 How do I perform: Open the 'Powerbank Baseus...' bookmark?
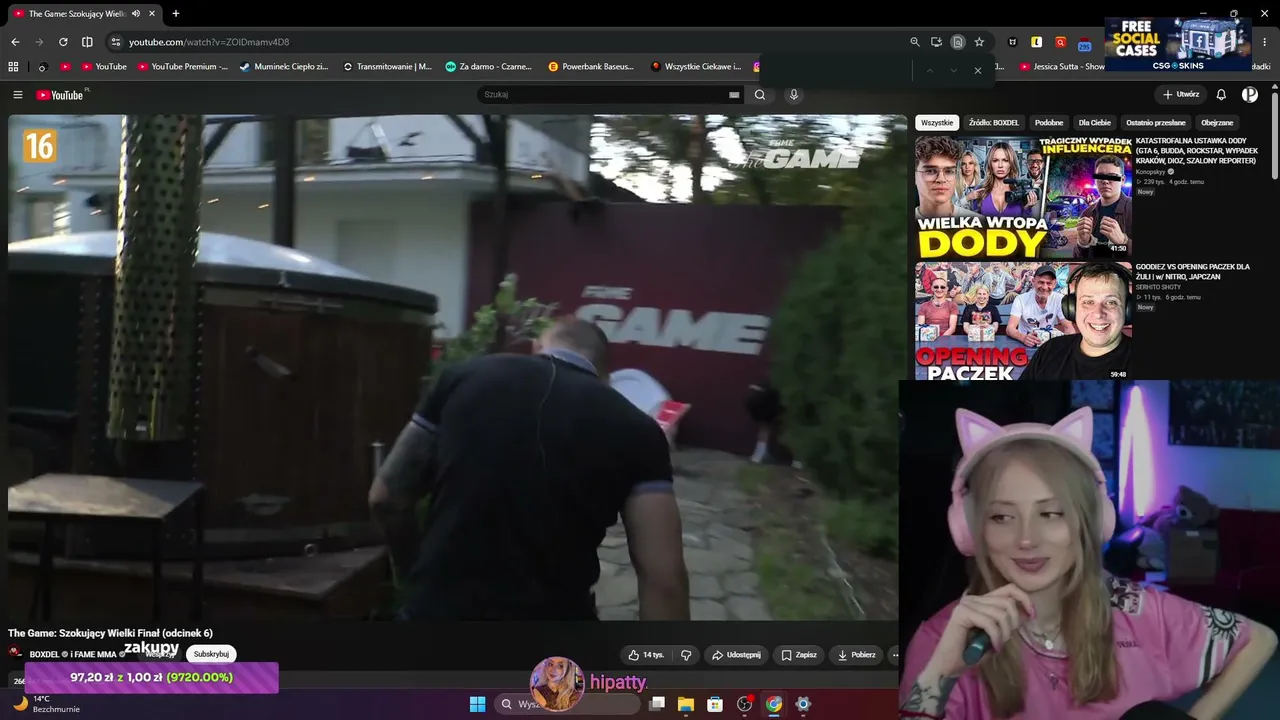(591, 67)
